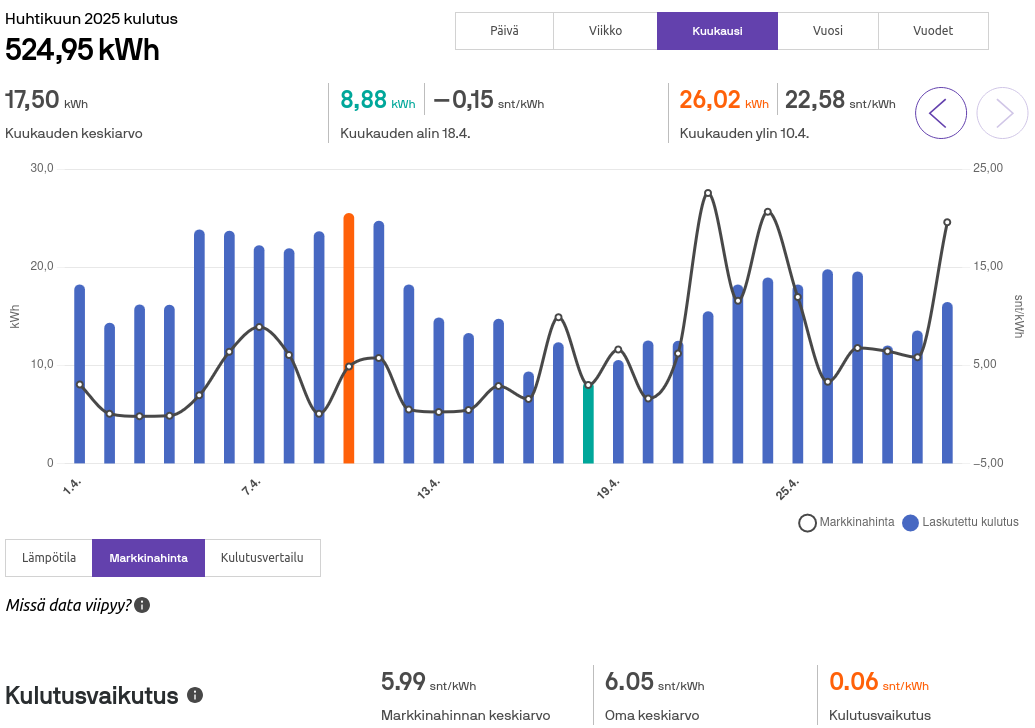Click the orange highest-consumption bar
This screenshot has height=728, width=1035.
[x=349, y=340]
